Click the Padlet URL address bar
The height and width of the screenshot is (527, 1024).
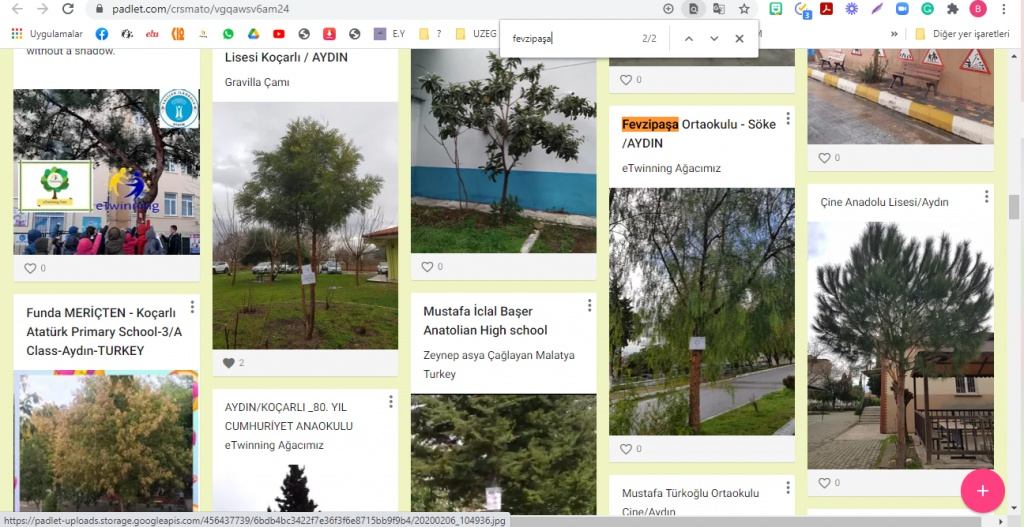(350, 9)
